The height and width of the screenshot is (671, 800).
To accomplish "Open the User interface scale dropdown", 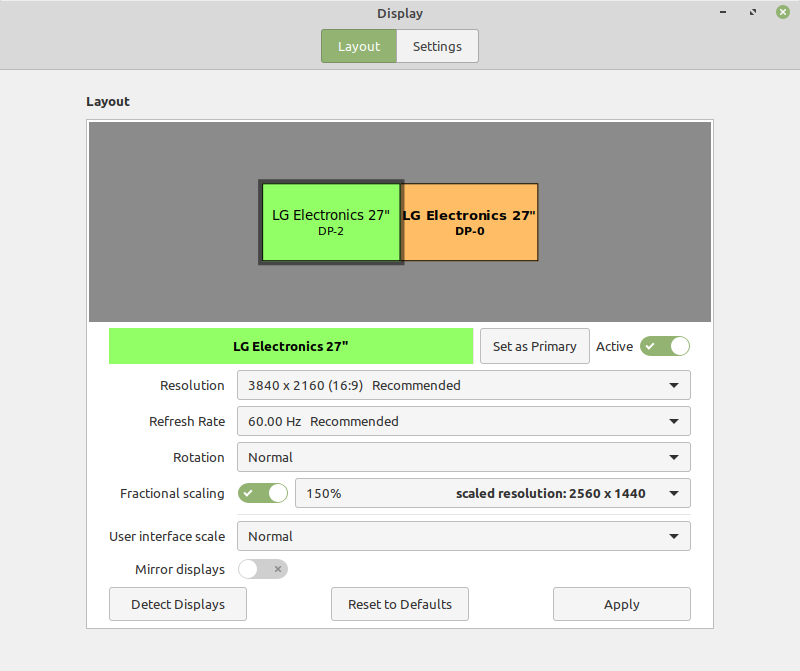I will coord(463,536).
